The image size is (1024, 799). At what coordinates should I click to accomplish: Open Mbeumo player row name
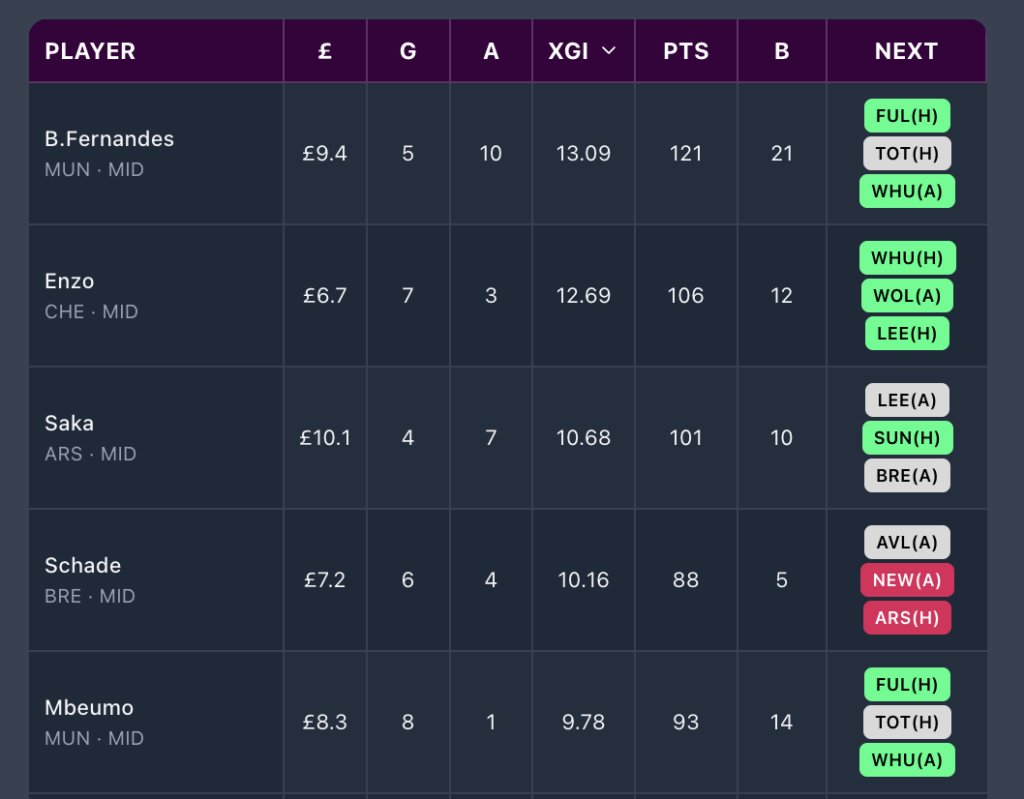coord(89,707)
